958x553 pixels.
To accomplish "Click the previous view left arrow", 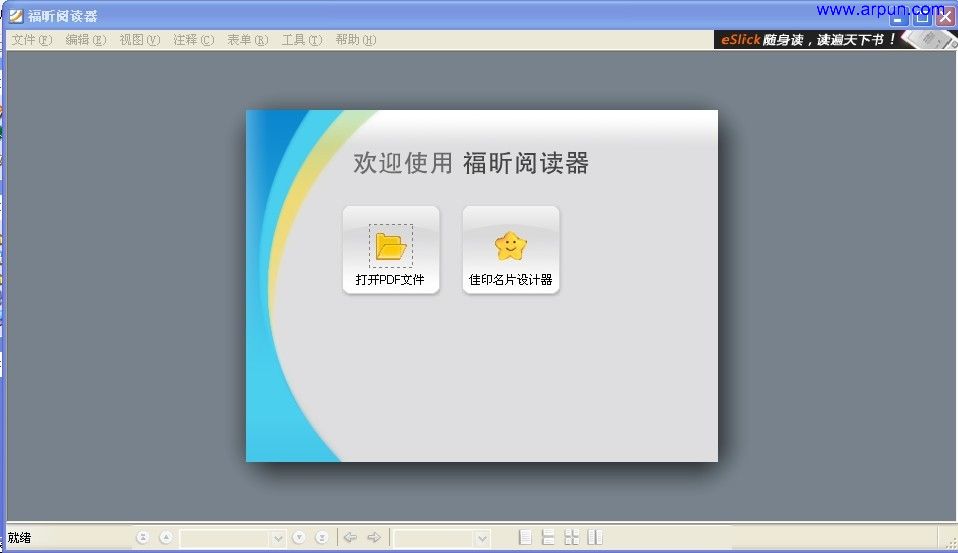I will (350, 538).
